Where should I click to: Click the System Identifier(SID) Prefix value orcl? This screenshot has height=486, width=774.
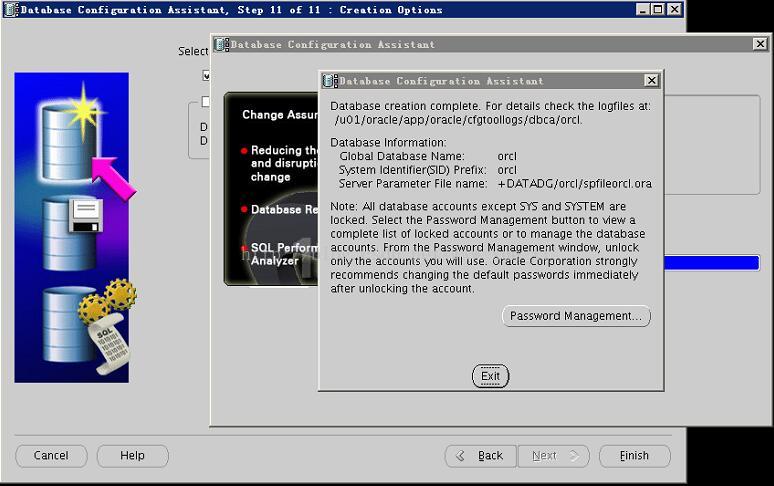click(507, 170)
